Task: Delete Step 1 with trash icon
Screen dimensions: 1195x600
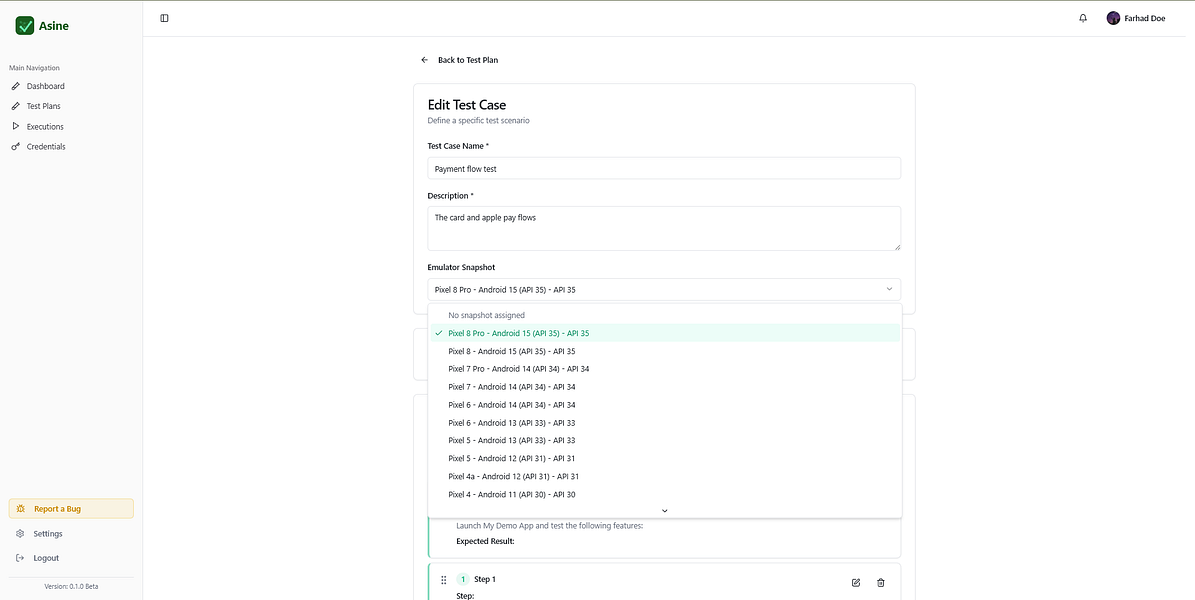Action: (881, 582)
